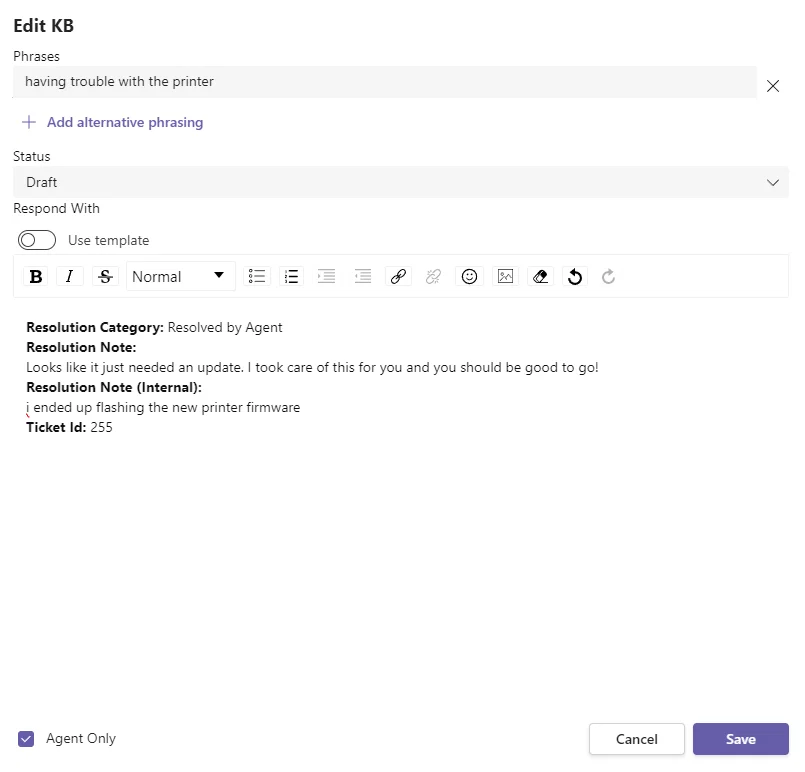This screenshot has width=805, height=772.
Task: Save the KB article
Action: tap(740, 739)
